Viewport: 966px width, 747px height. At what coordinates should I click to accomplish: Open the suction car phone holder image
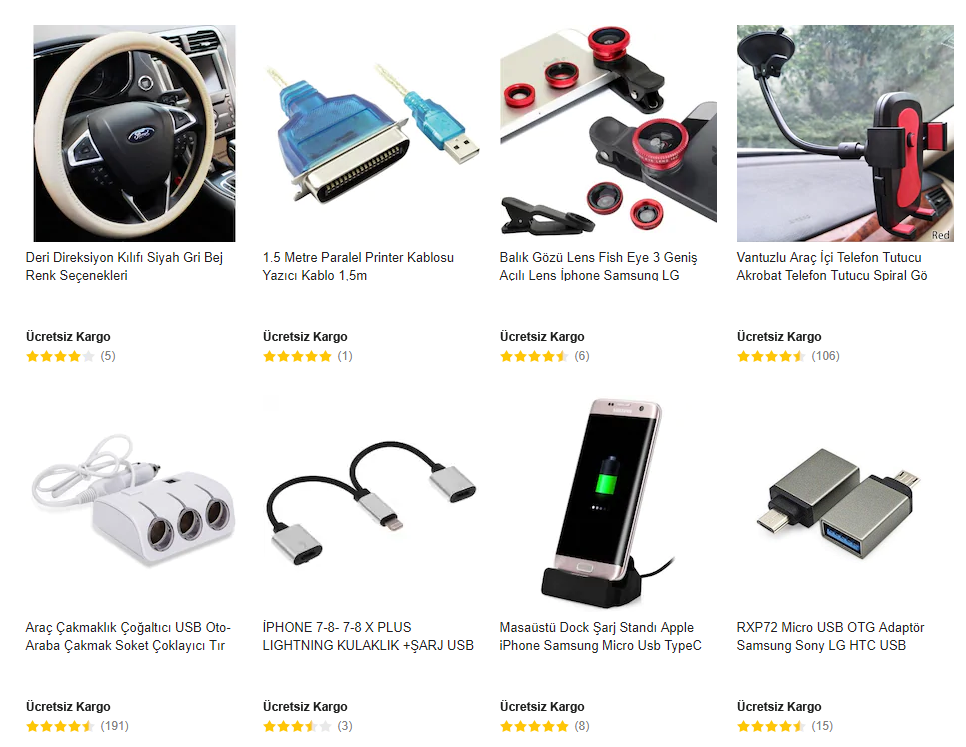pos(845,133)
